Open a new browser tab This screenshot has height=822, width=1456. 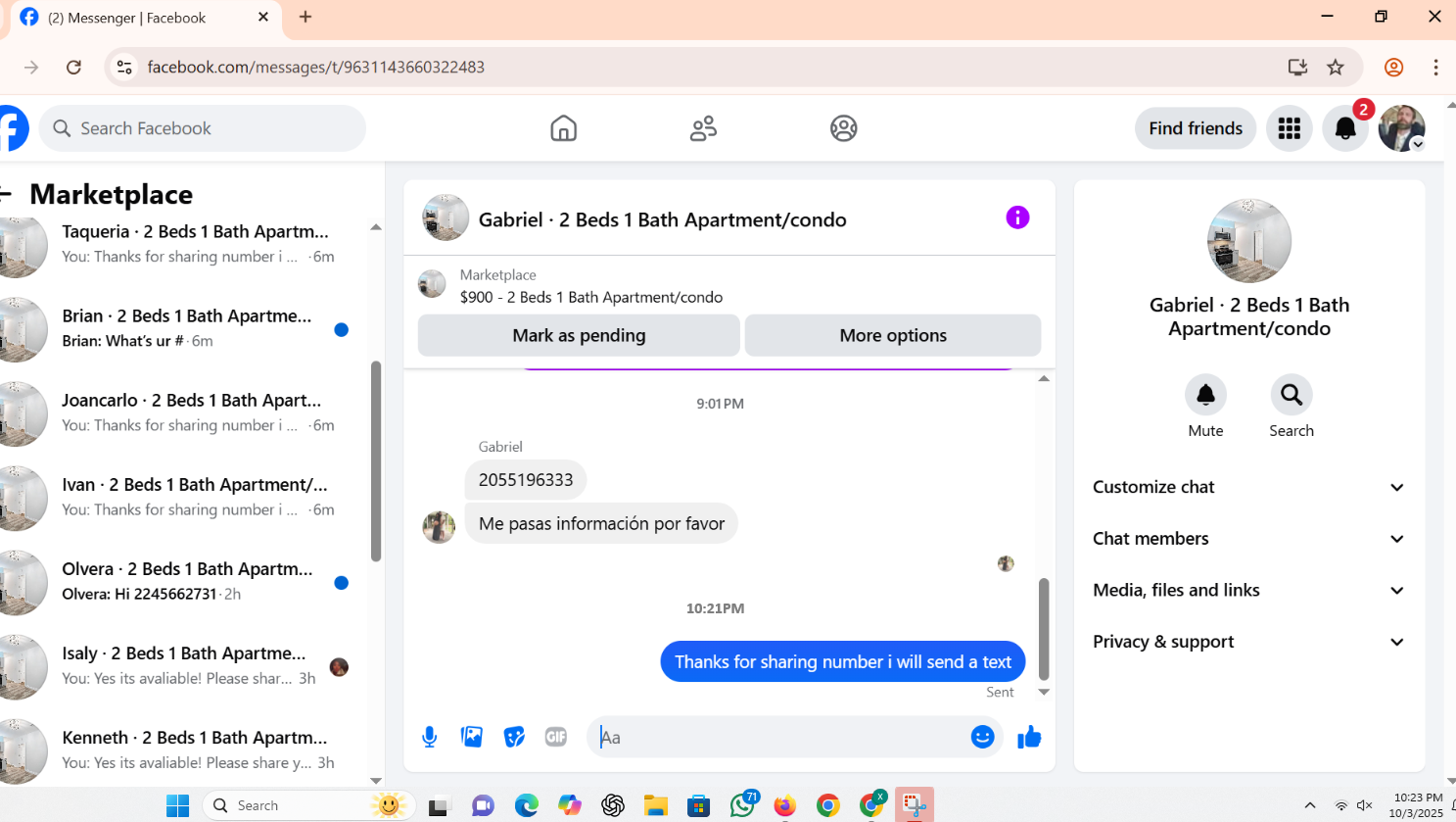coord(305,17)
